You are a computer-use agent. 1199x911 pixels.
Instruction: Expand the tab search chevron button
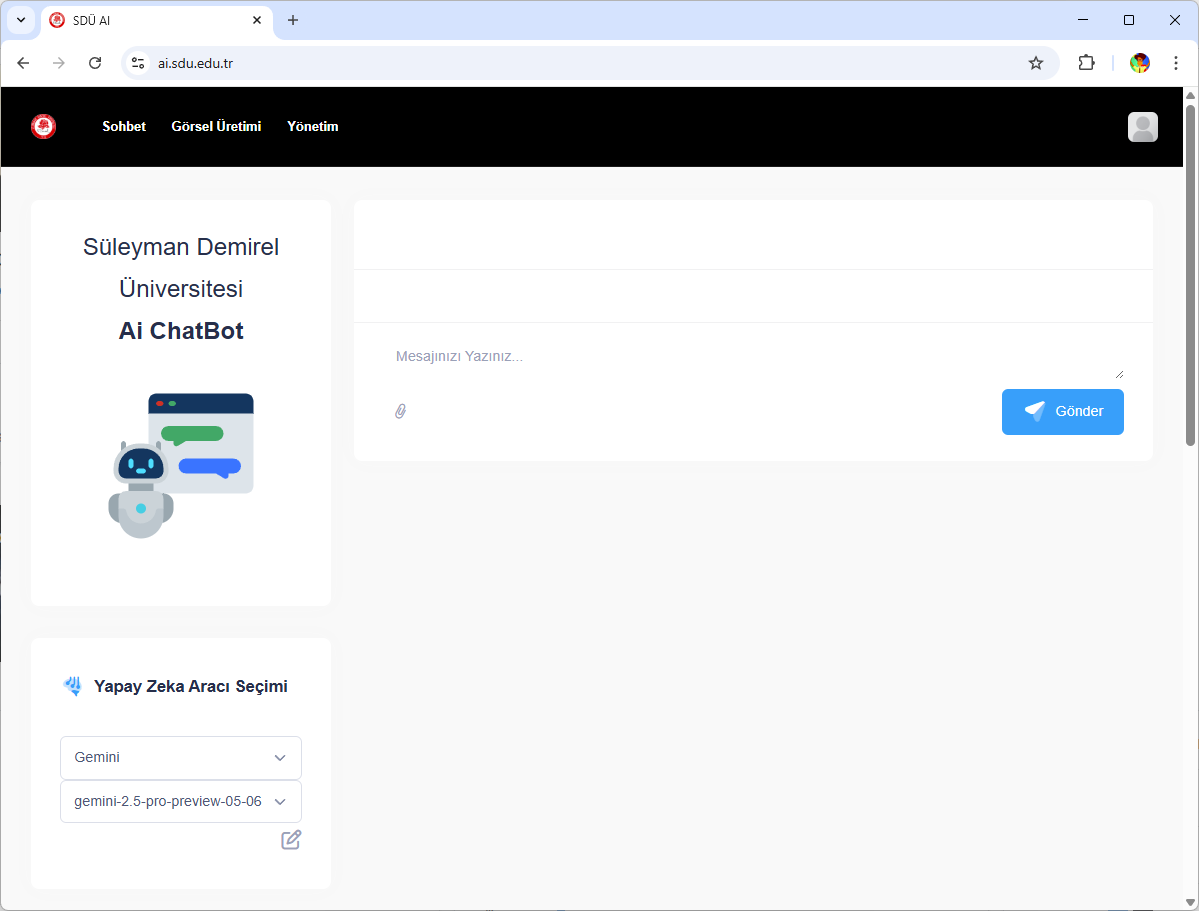pos(21,20)
